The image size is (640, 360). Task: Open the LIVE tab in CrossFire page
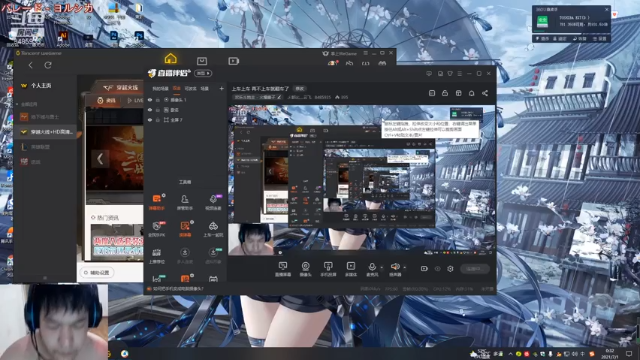tap(135, 100)
